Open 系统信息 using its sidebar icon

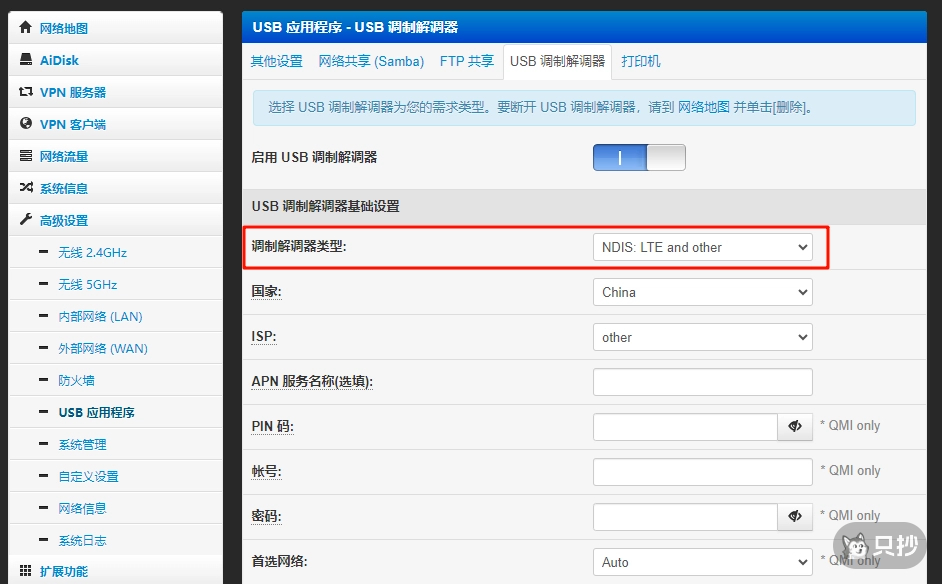[x=25, y=187]
